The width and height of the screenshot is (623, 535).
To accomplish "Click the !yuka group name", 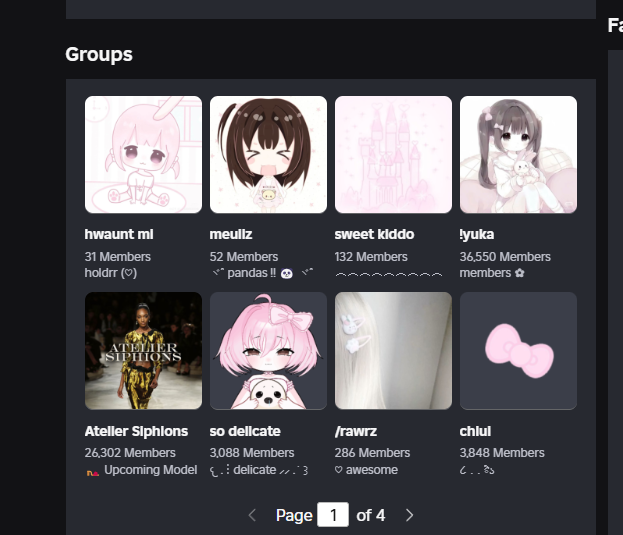I will [477, 234].
